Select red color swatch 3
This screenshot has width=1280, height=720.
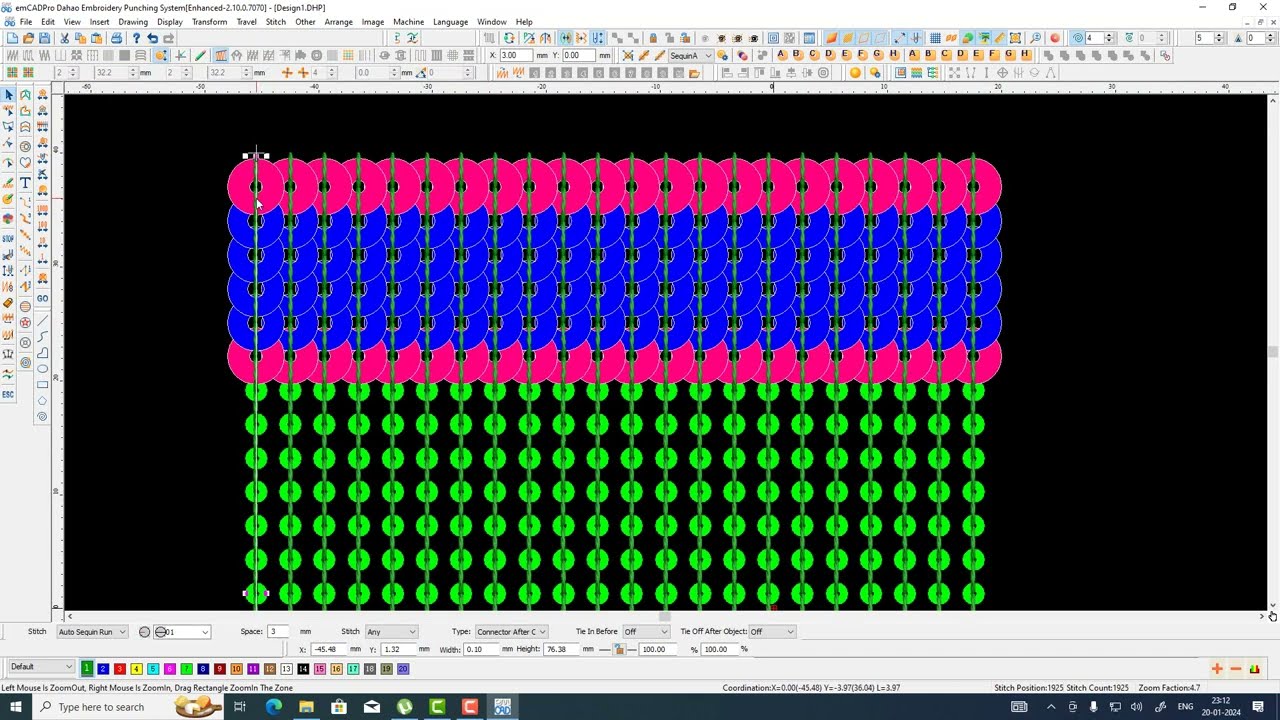pyautogui.click(x=119, y=669)
